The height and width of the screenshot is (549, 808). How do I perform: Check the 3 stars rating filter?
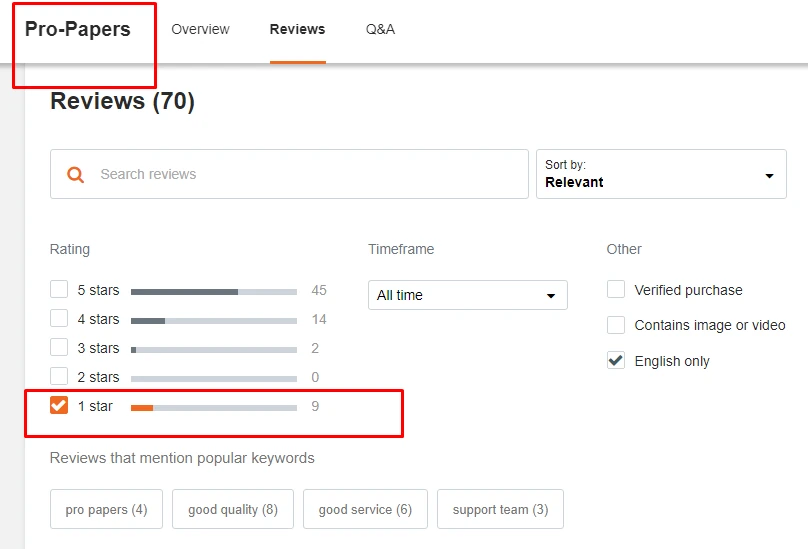59,348
